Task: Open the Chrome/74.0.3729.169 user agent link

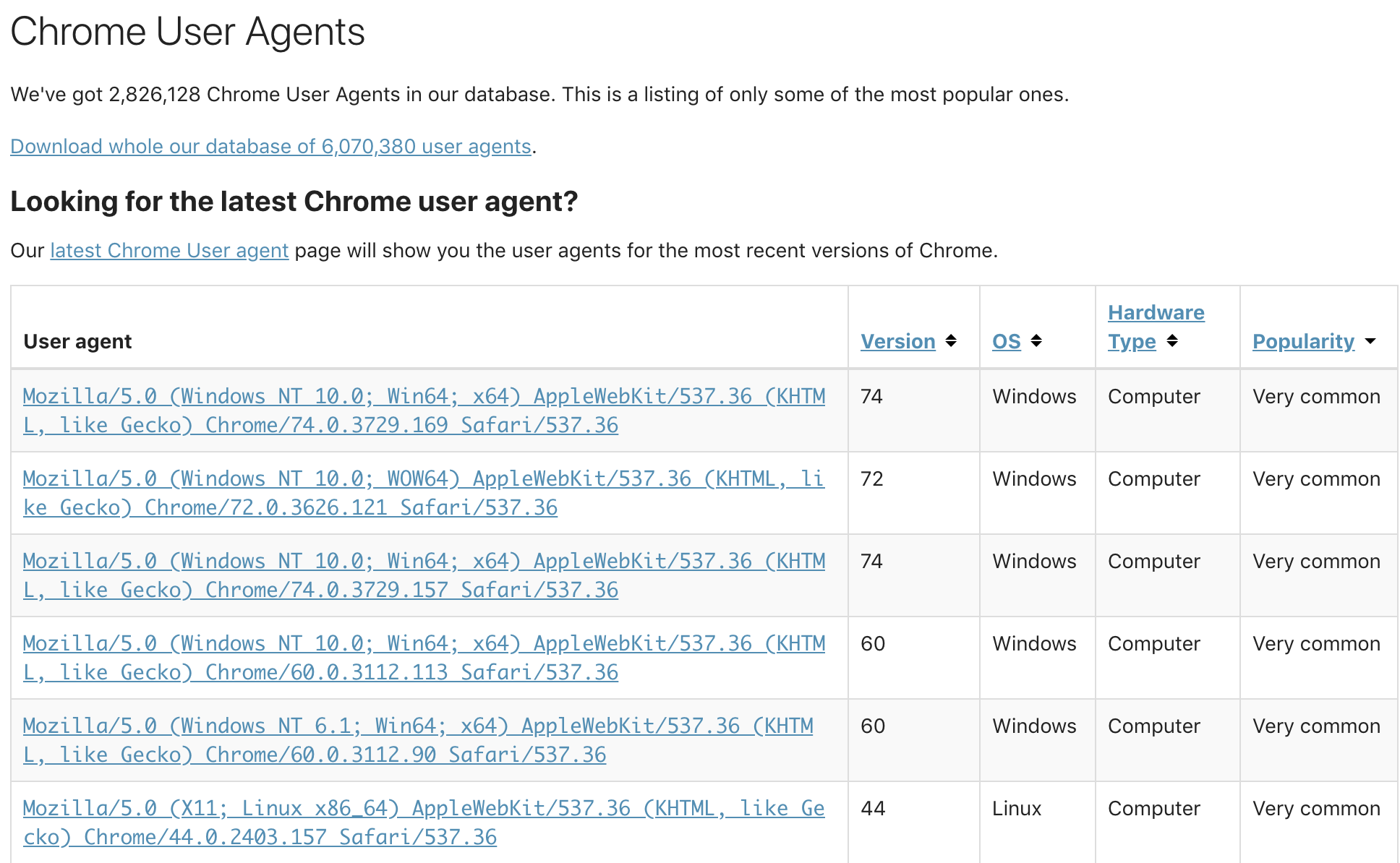Action: click(x=424, y=411)
